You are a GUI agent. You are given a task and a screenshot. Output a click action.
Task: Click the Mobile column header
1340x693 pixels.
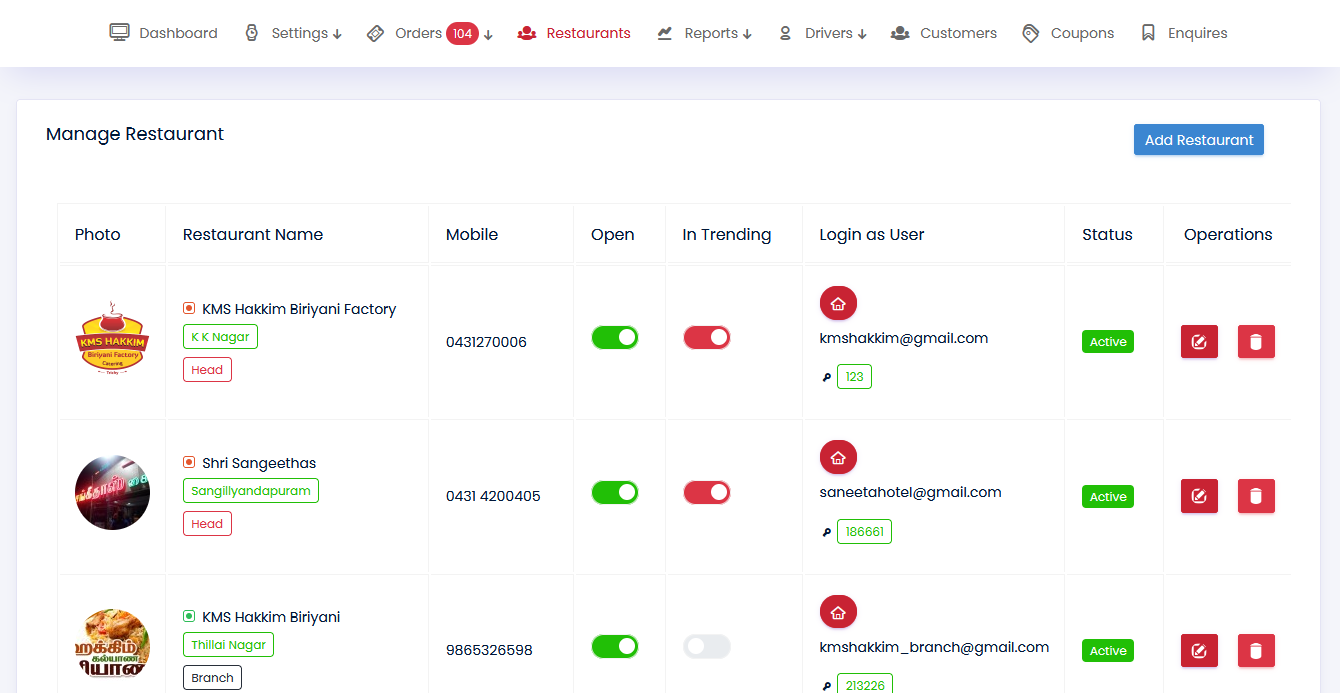click(x=472, y=235)
